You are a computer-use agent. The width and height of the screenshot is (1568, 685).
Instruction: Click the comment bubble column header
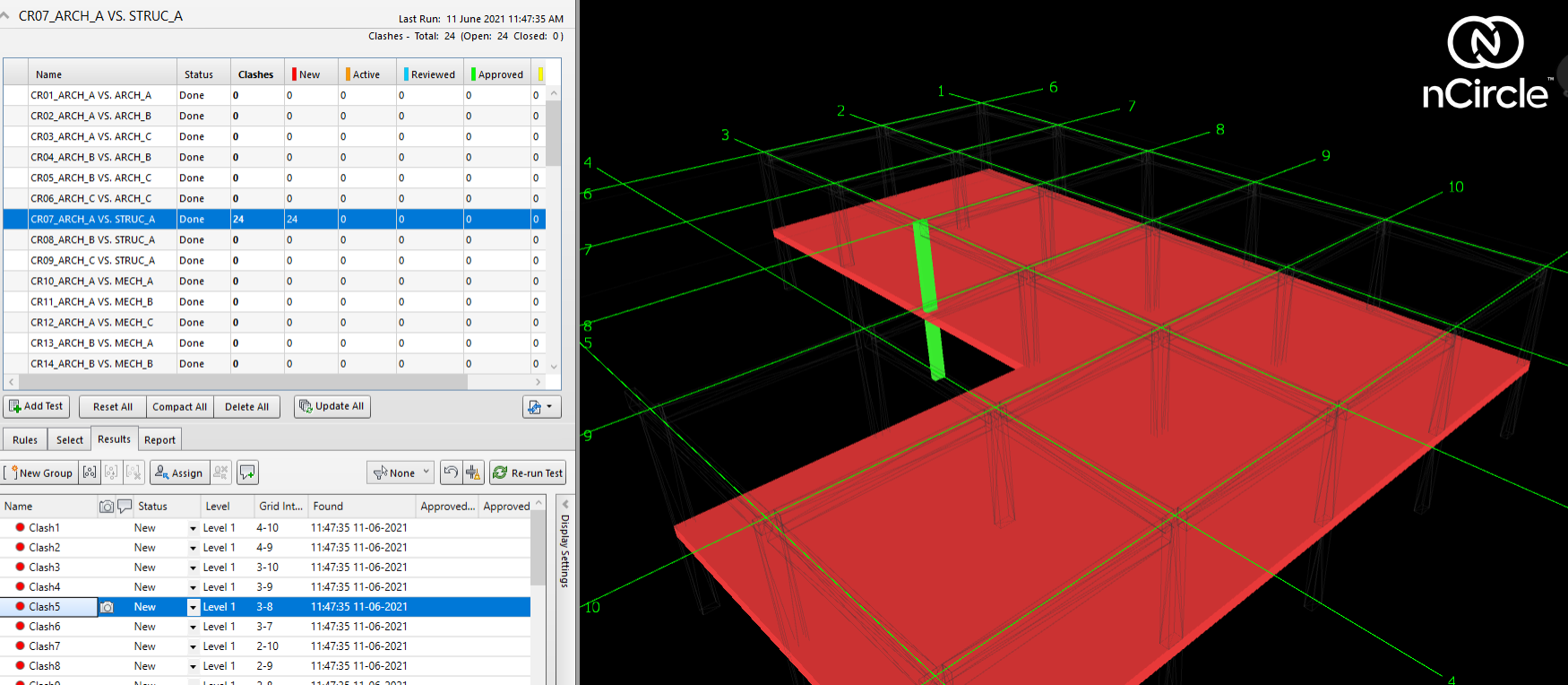125,507
